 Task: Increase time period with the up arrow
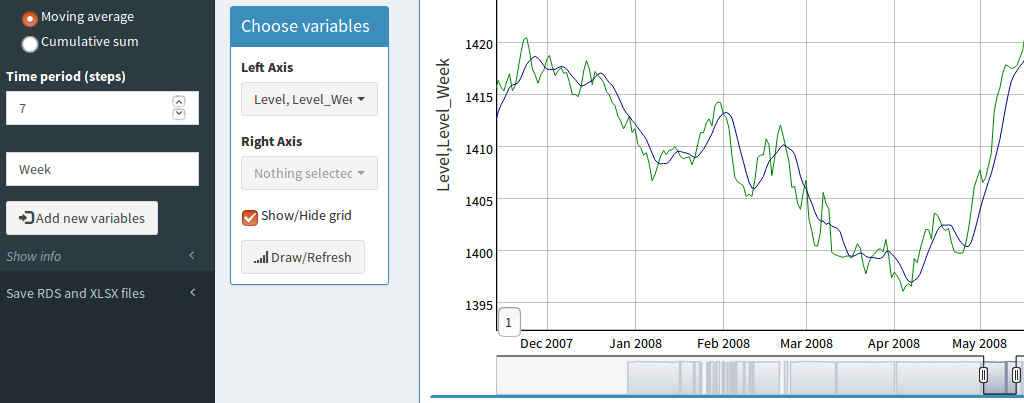pyautogui.click(x=179, y=101)
